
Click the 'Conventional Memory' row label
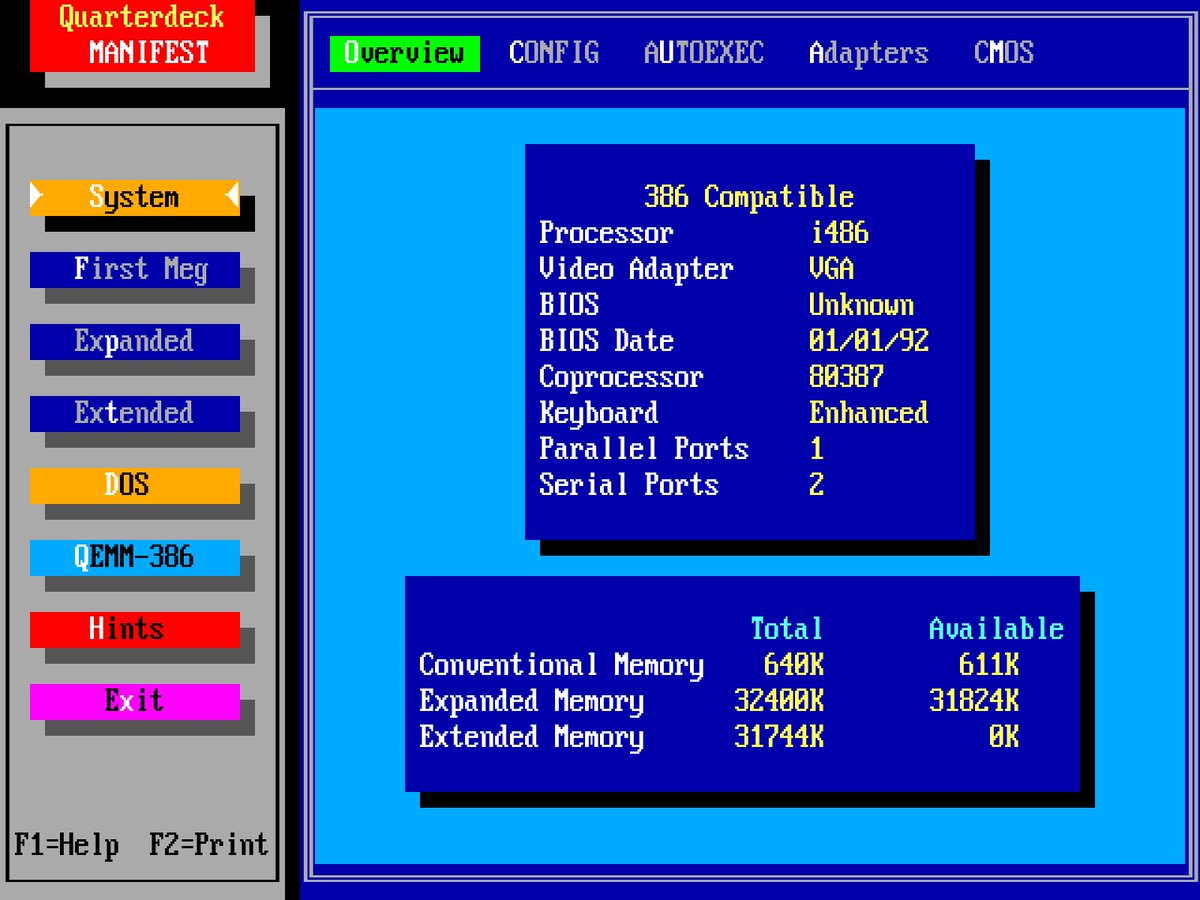[562, 665]
